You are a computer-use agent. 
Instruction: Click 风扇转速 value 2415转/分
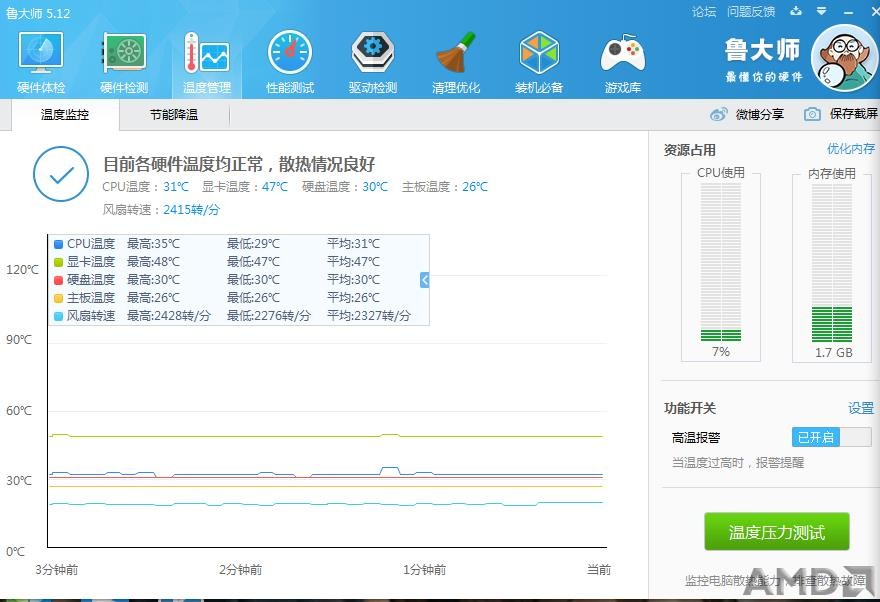(191, 210)
